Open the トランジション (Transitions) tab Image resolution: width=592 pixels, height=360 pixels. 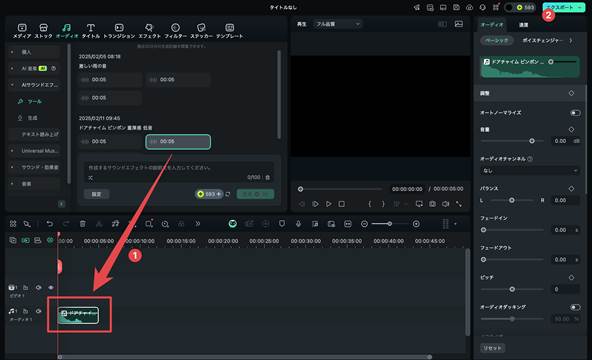(x=119, y=31)
